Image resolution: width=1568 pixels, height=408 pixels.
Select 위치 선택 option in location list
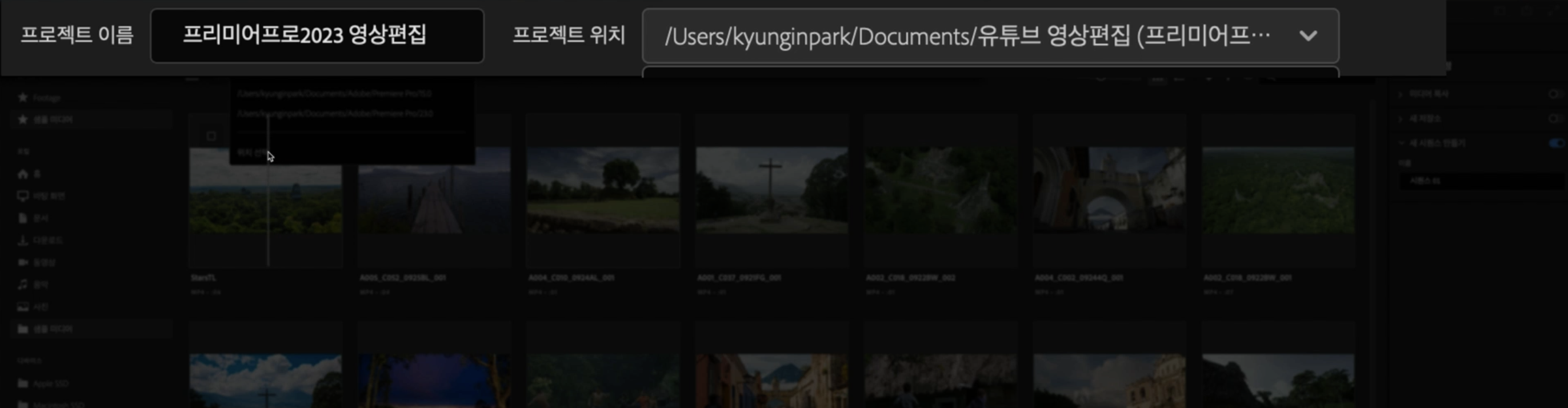(x=252, y=153)
